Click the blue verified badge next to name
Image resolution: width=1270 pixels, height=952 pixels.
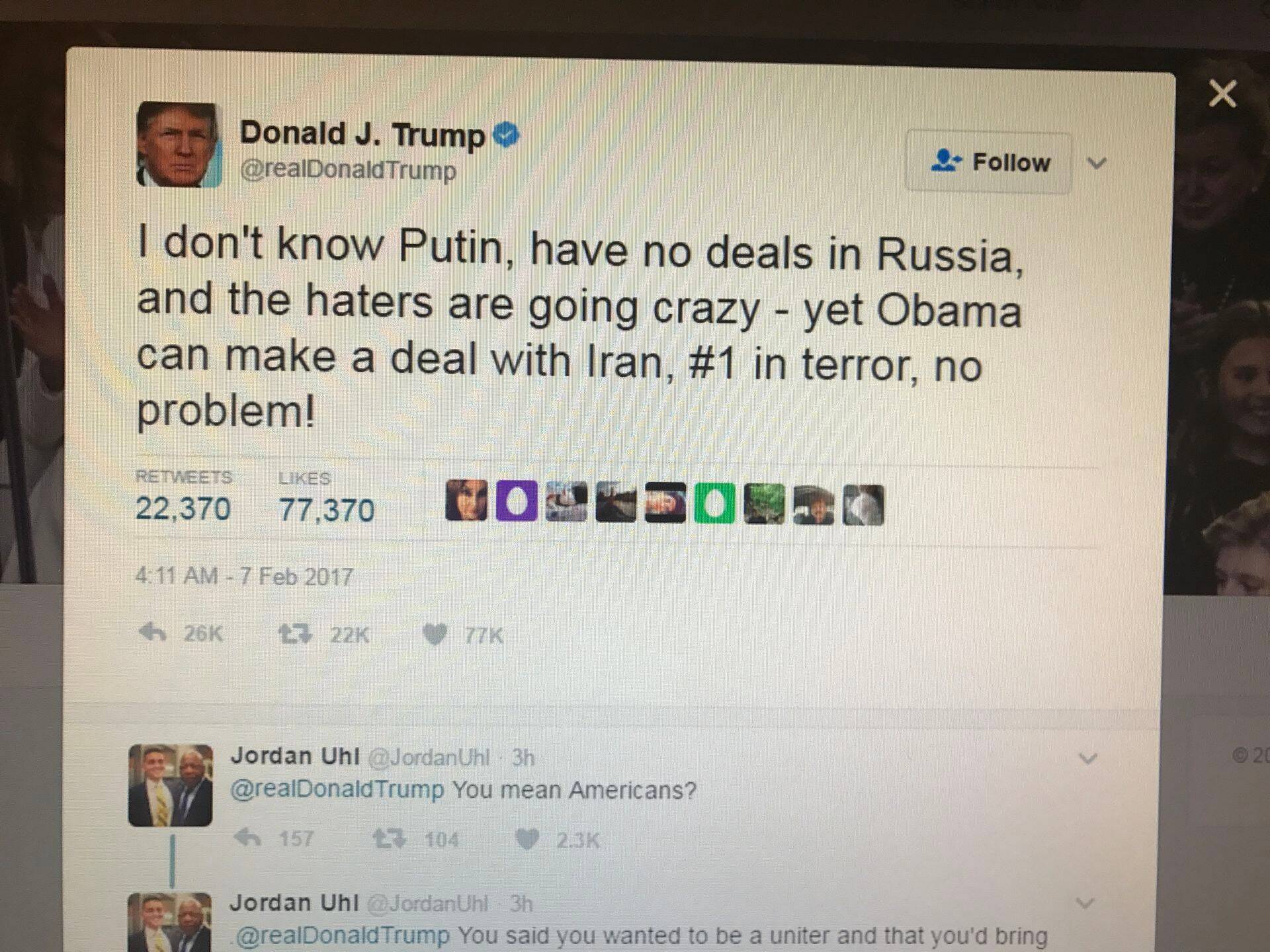[507, 134]
